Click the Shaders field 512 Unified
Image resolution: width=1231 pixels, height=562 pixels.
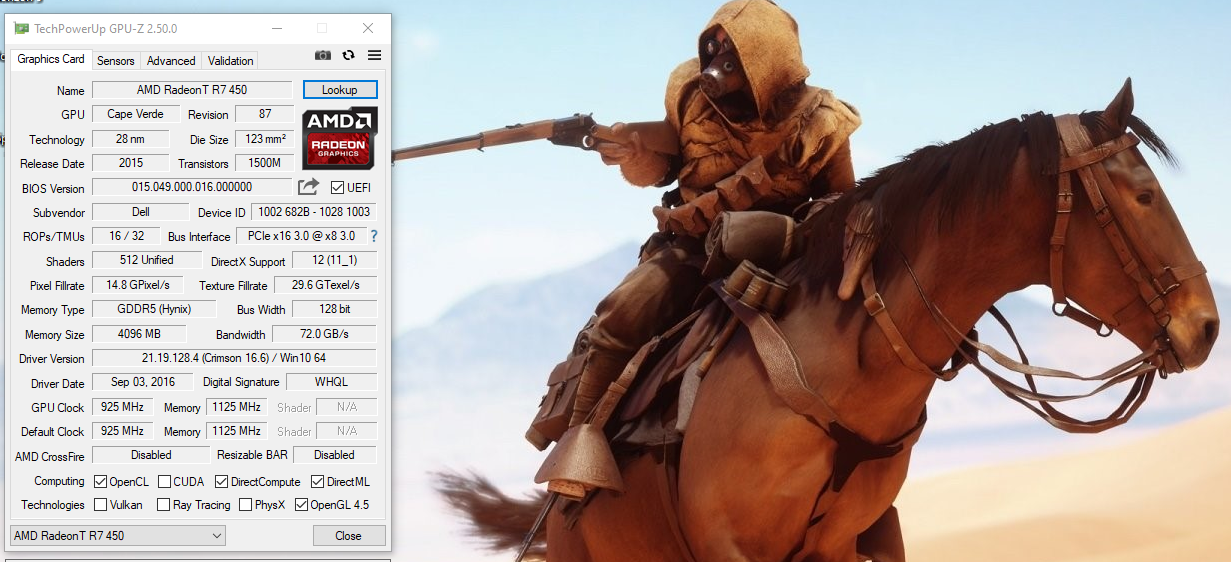click(x=146, y=260)
